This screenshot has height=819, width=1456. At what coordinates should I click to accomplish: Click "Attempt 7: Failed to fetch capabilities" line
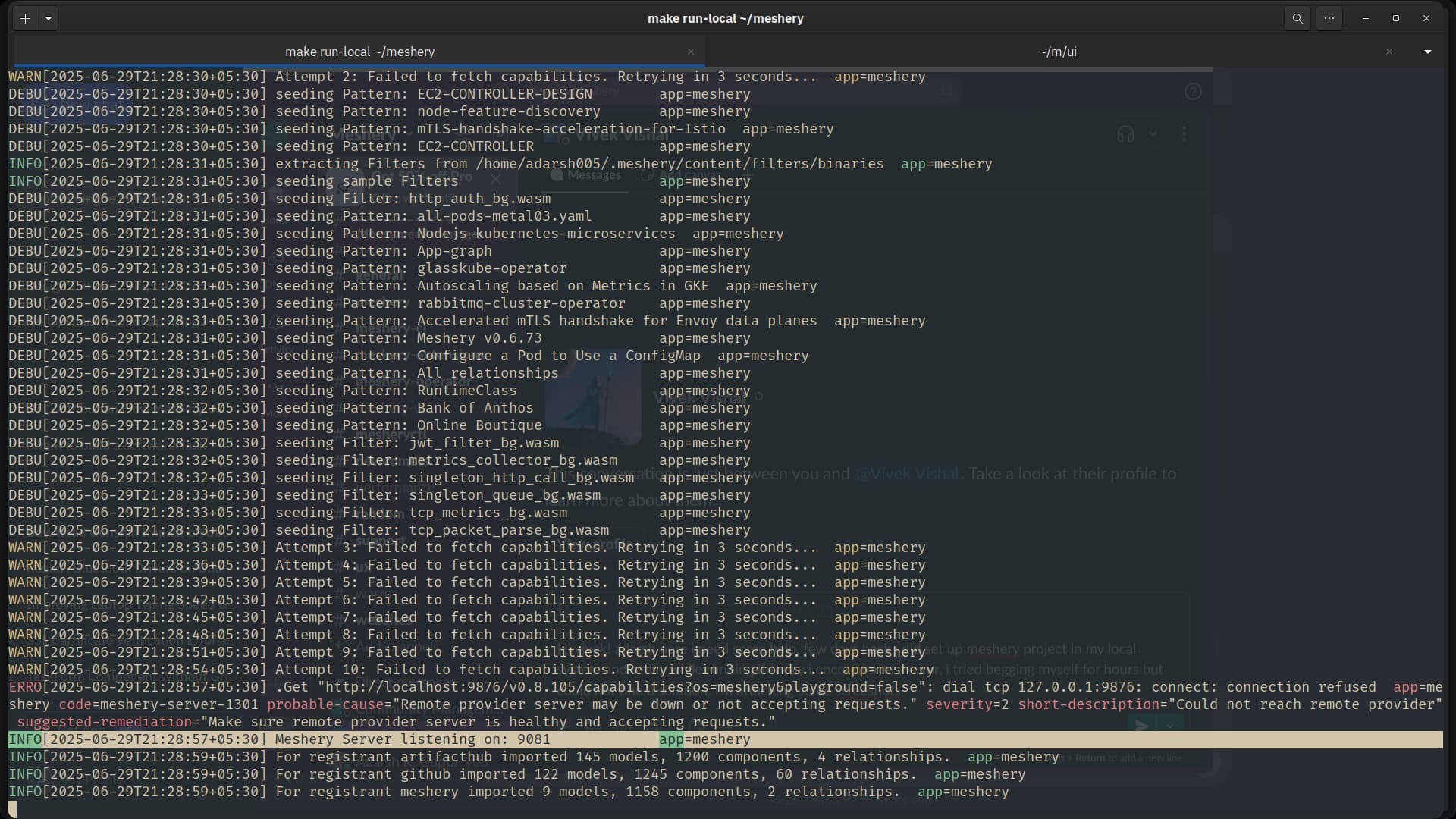click(467, 617)
